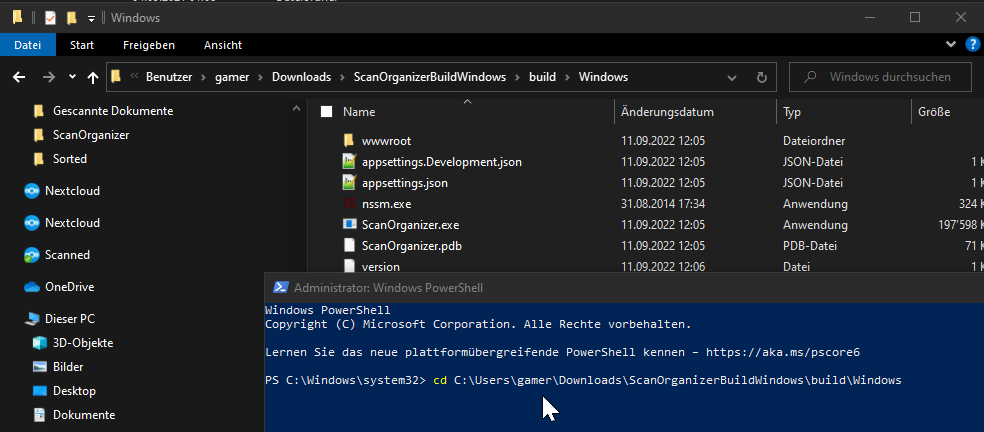Image resolution: width=984 pixels, height=432 pixels.
Task: Open 3D-Objekte in the sidebar
Action: tap(83, 343)
